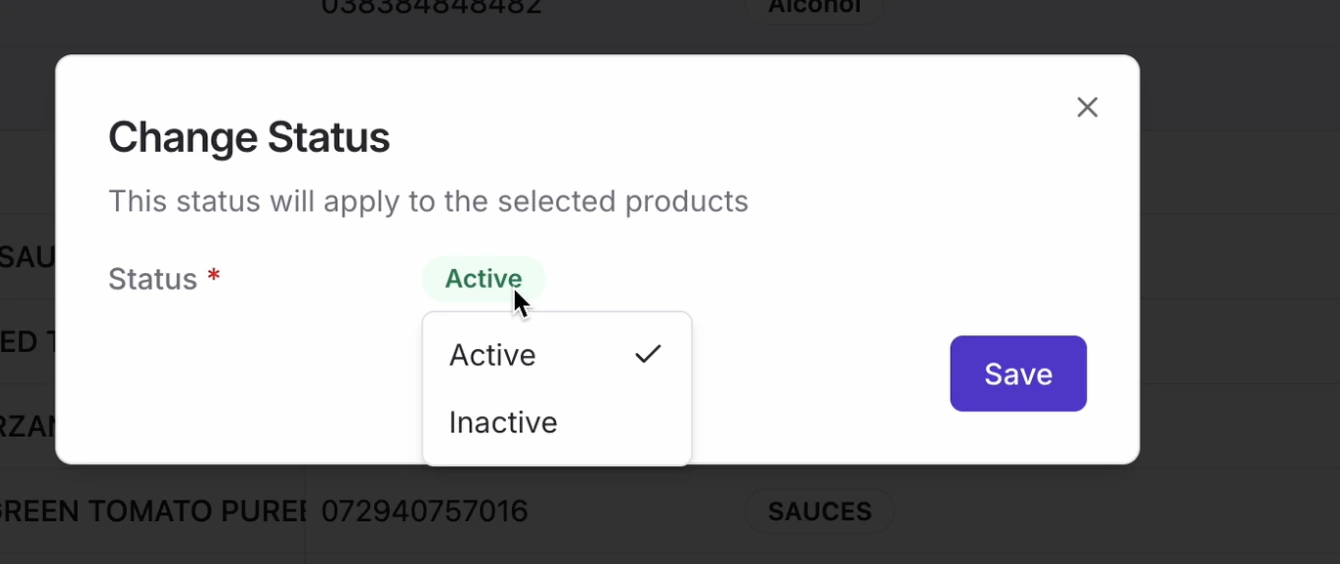Click the Save button
The height and width of the screenshot is (564, 1340).
[1018, 374]
